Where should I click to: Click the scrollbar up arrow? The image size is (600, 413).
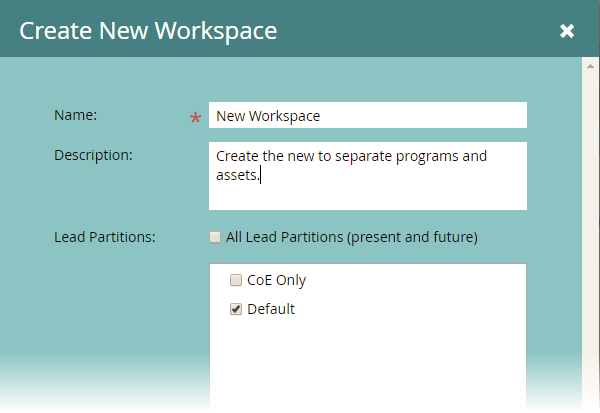coord(590,65)
